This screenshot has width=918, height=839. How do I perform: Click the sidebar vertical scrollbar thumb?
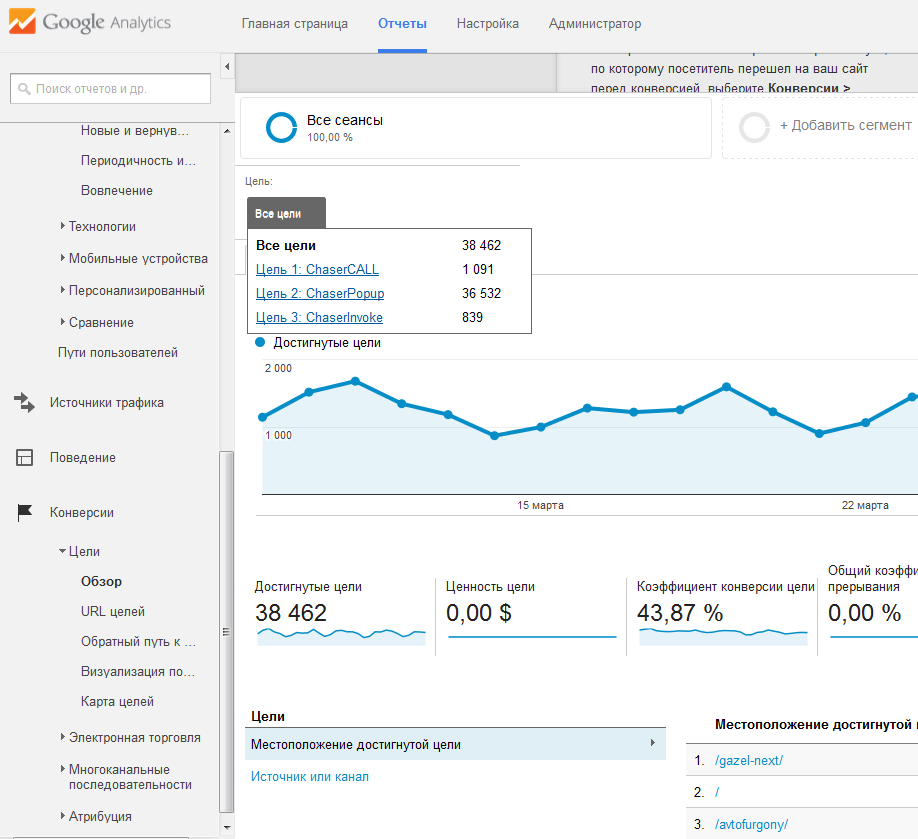tap(226, 632)
